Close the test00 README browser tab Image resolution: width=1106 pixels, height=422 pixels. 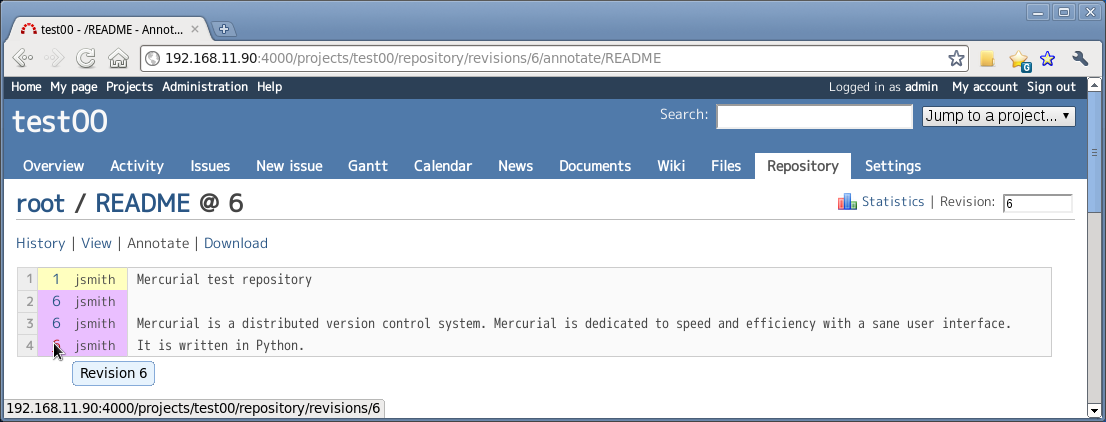coord(195,29)
